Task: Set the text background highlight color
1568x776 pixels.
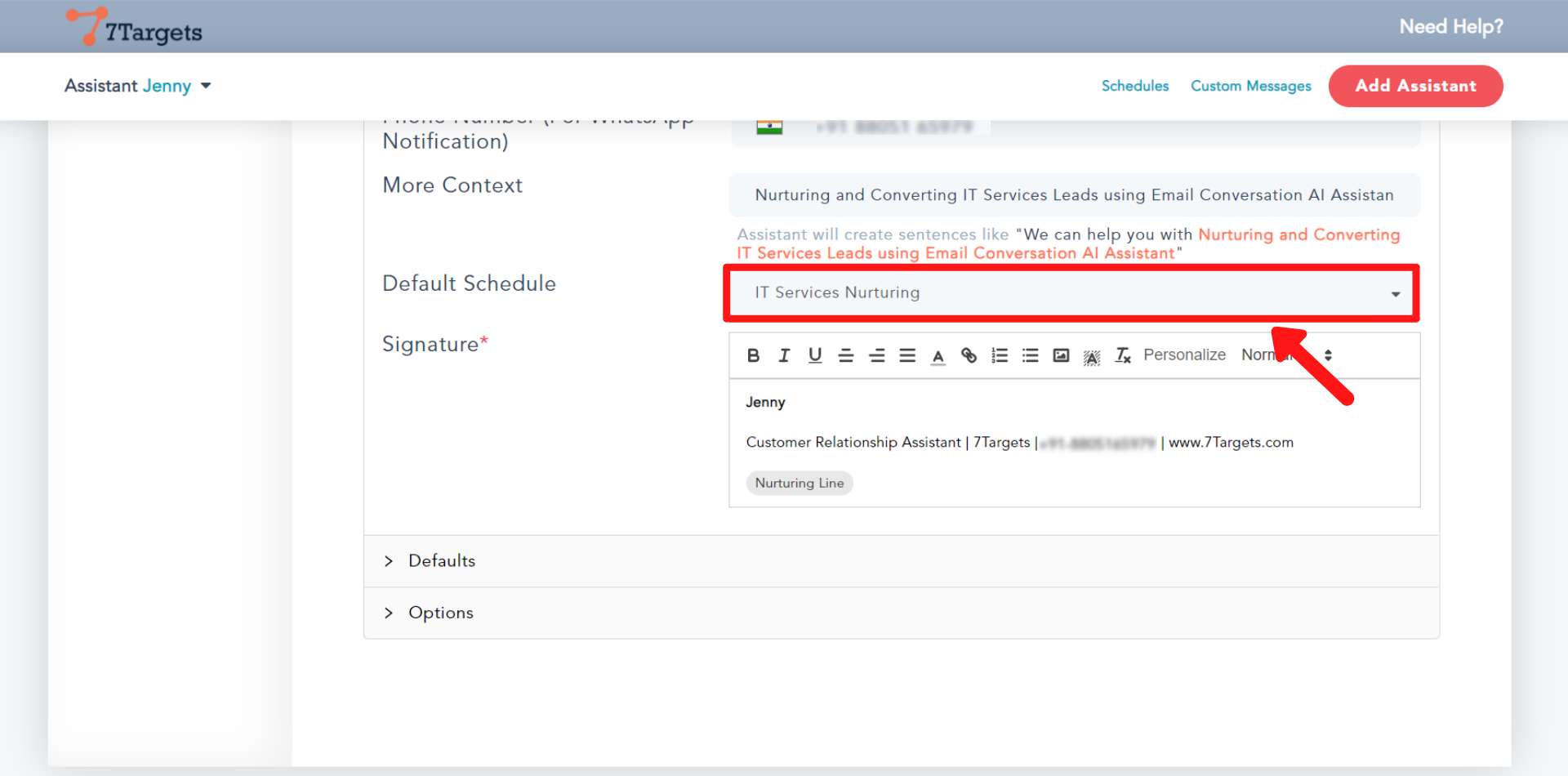Action: pos(1092,356)
